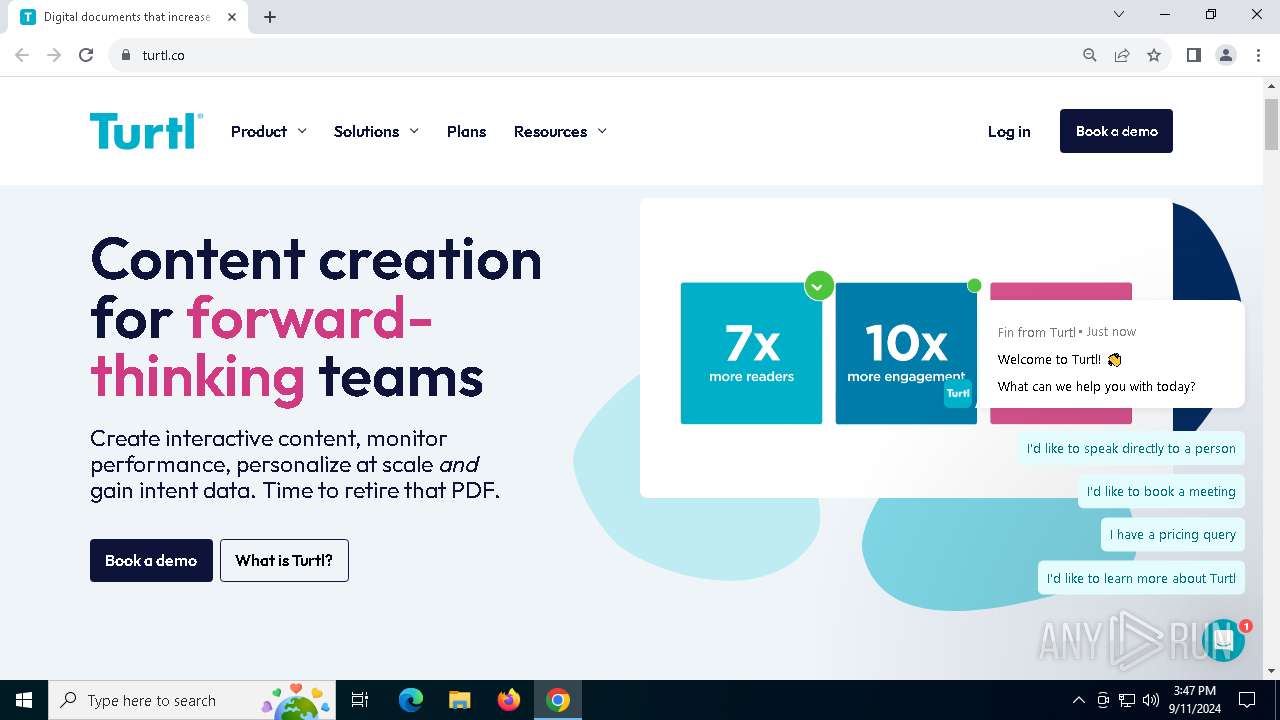Viewport: 1280px width, 720px height.
Task: Open the Chrome three-dot menu
Action: point(1257,55)
